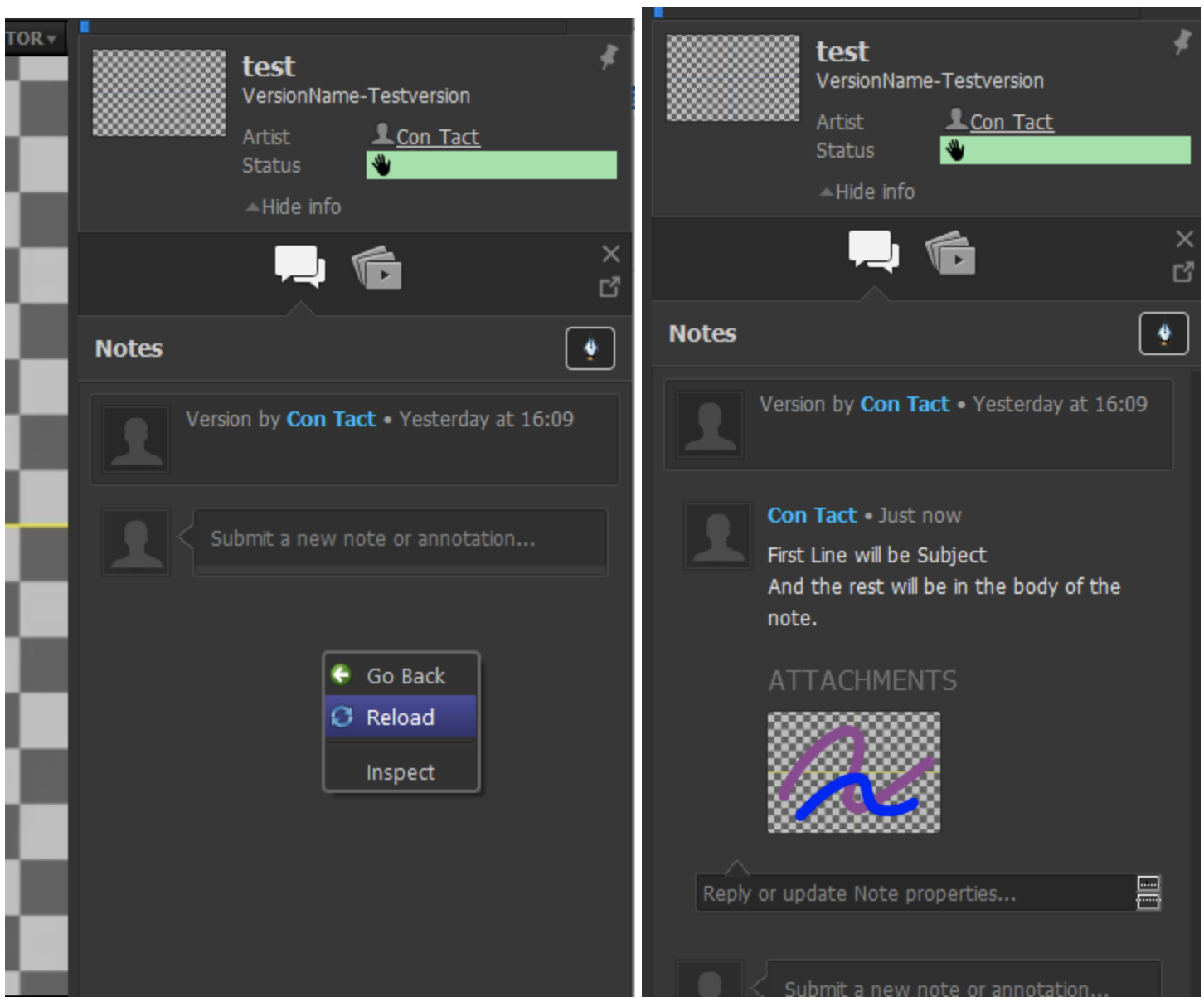
Task: Click the green Status bar in right panel
Action: coord(1065,150)
